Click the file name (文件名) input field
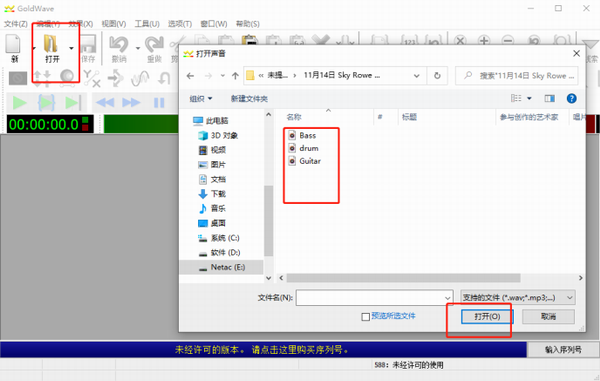The image size is (600, 381). (374, 298)
